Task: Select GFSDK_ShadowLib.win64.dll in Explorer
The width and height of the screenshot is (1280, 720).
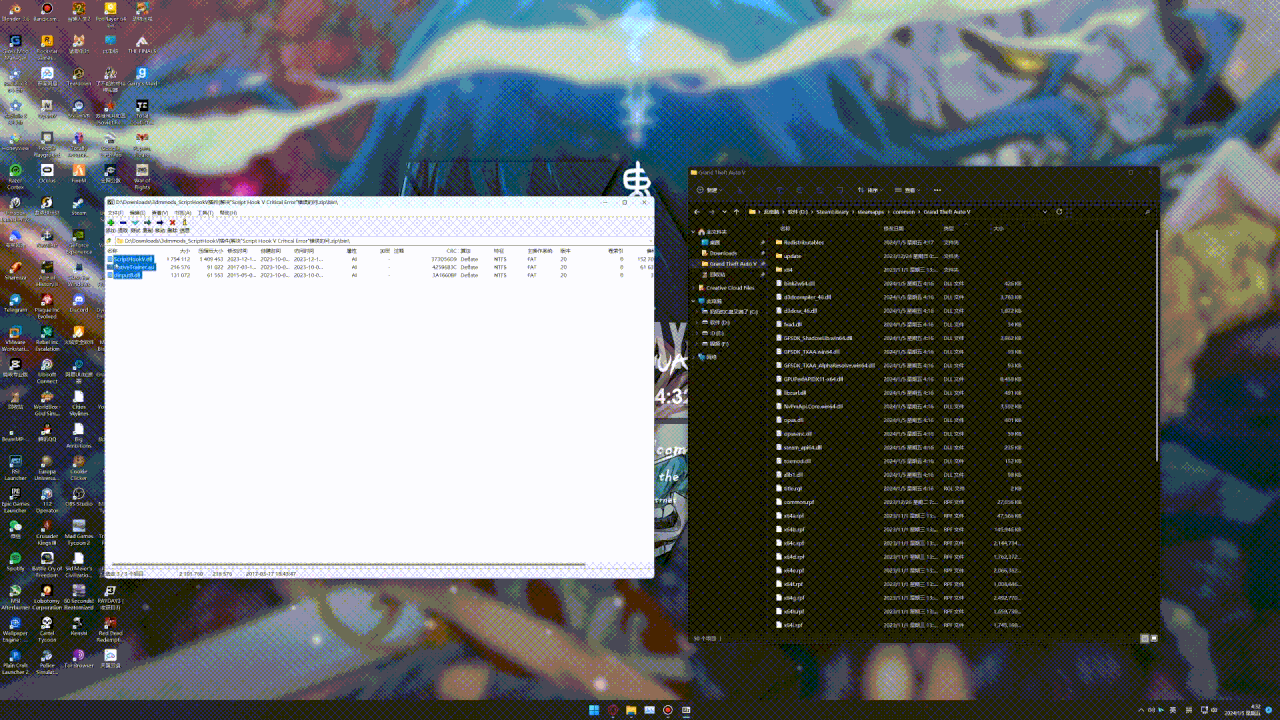Action: point(816,338)
